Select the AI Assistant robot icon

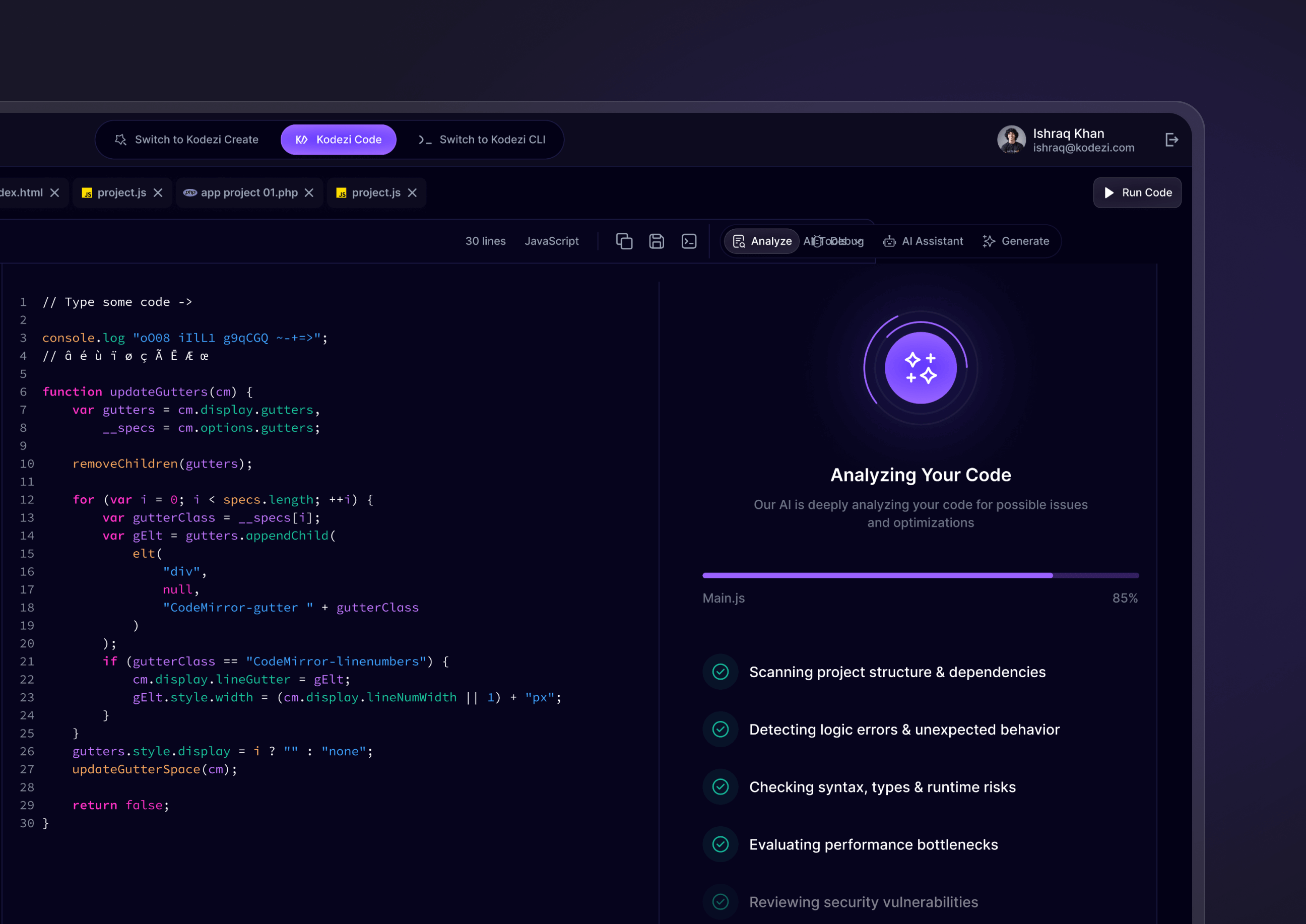(888, 241)
